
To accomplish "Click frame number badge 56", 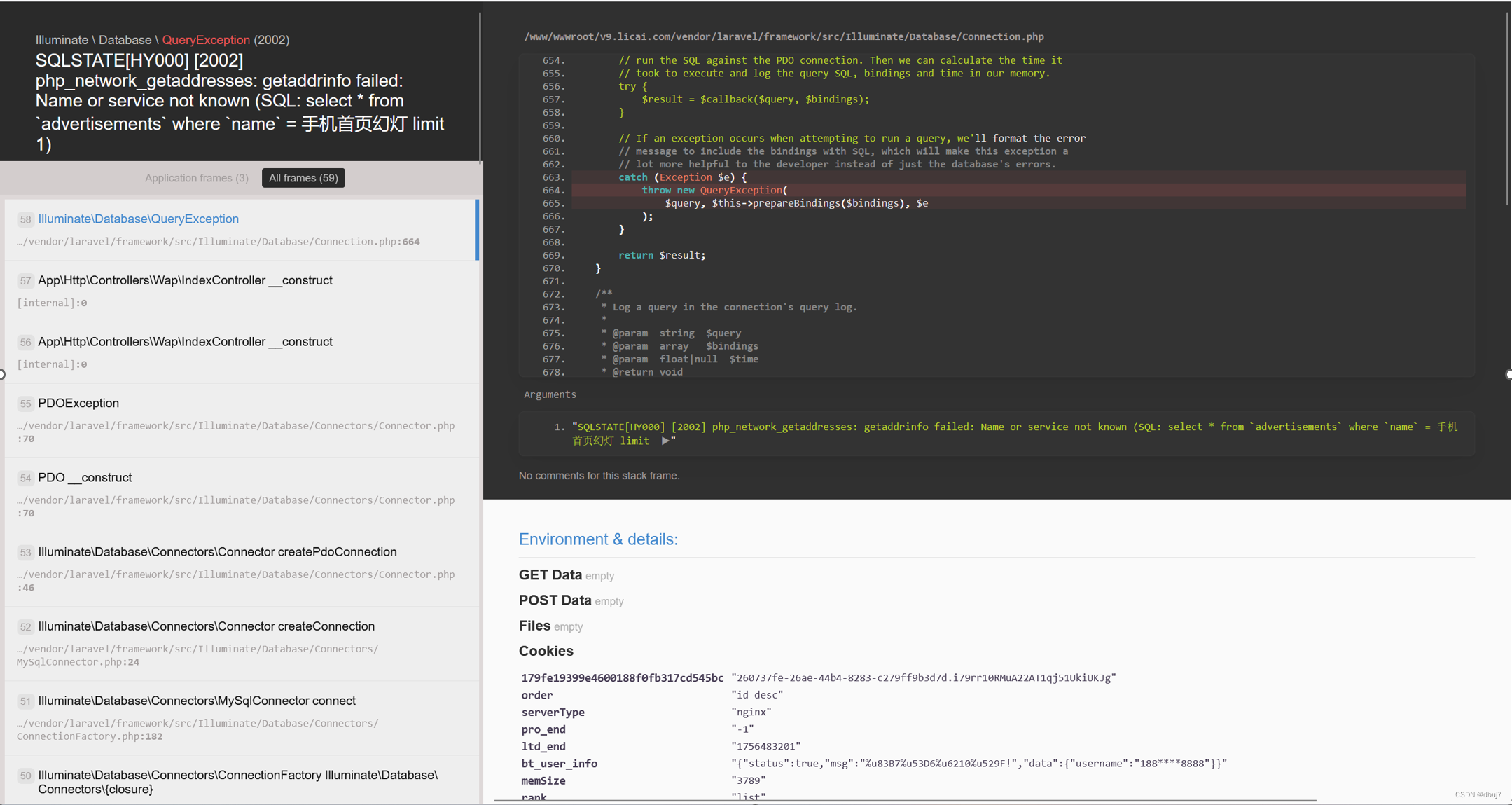I will coord(25,342).
